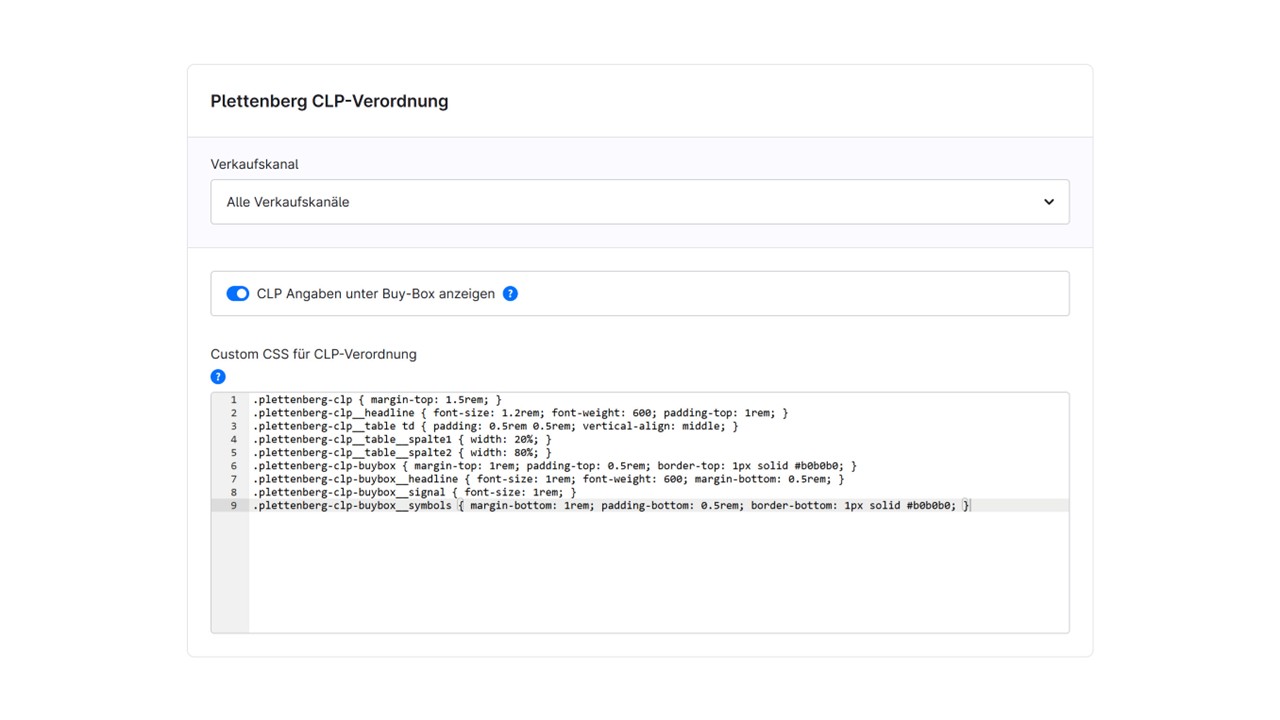Click the CLP Angaben unter Buy-Box anzeigen label
1280x720 pixels.
click(376, 294)
